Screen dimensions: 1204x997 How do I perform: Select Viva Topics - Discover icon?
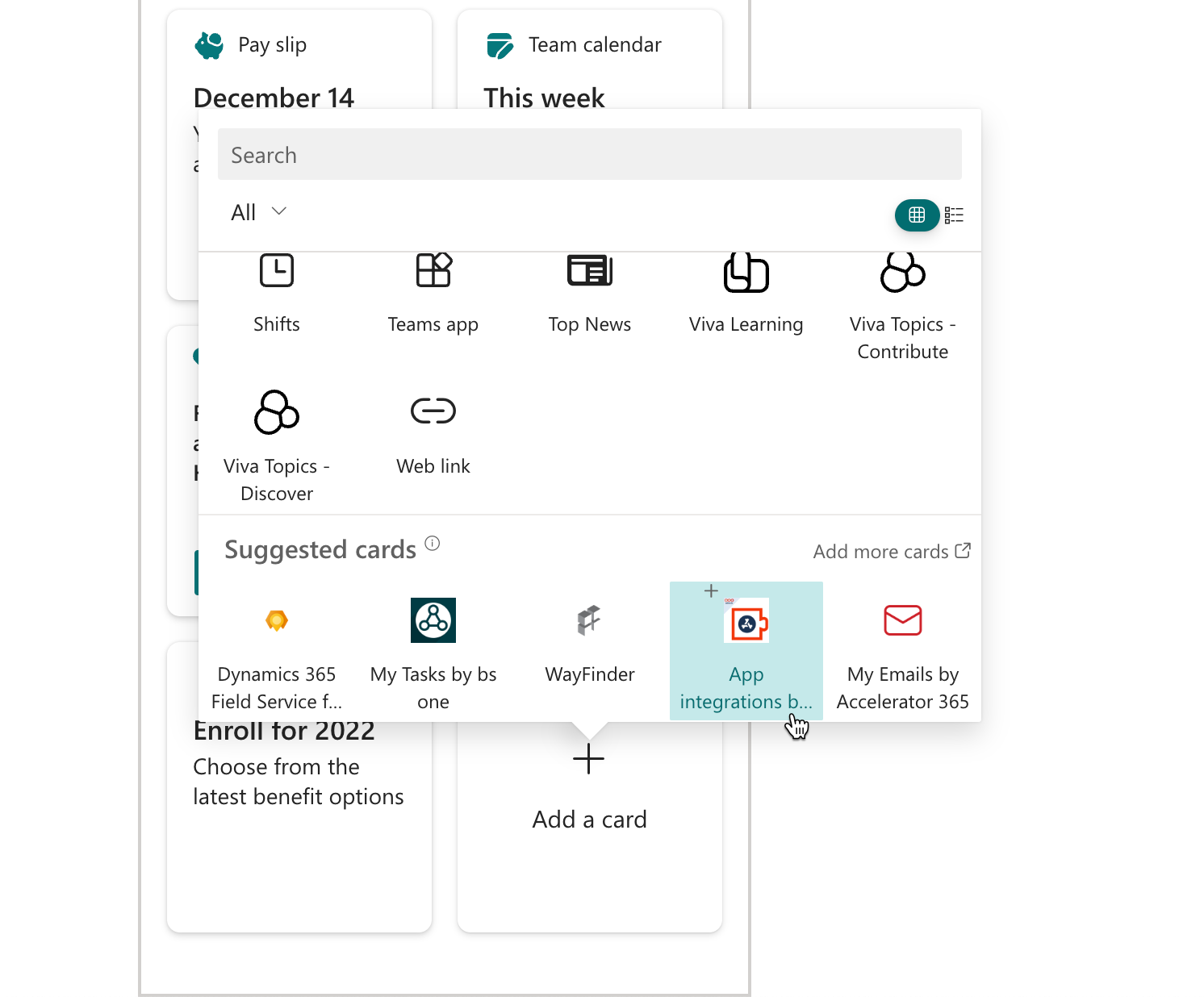coord(277,412)
